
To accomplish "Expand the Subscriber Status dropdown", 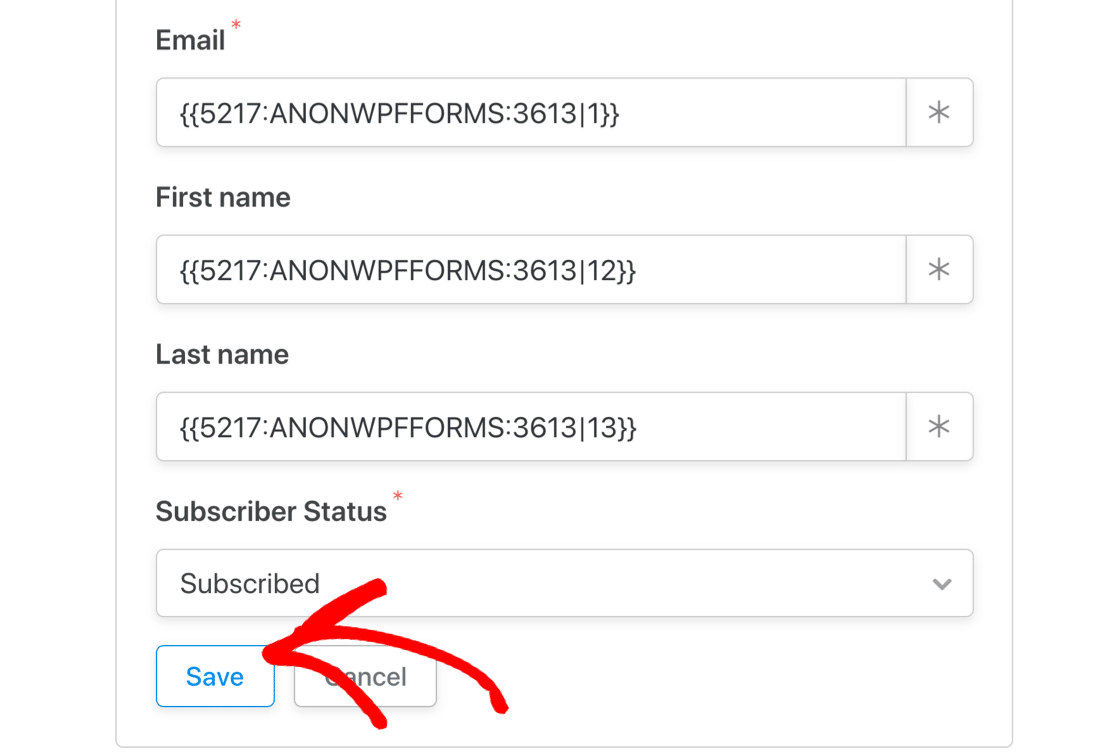I will pos(564,583).
